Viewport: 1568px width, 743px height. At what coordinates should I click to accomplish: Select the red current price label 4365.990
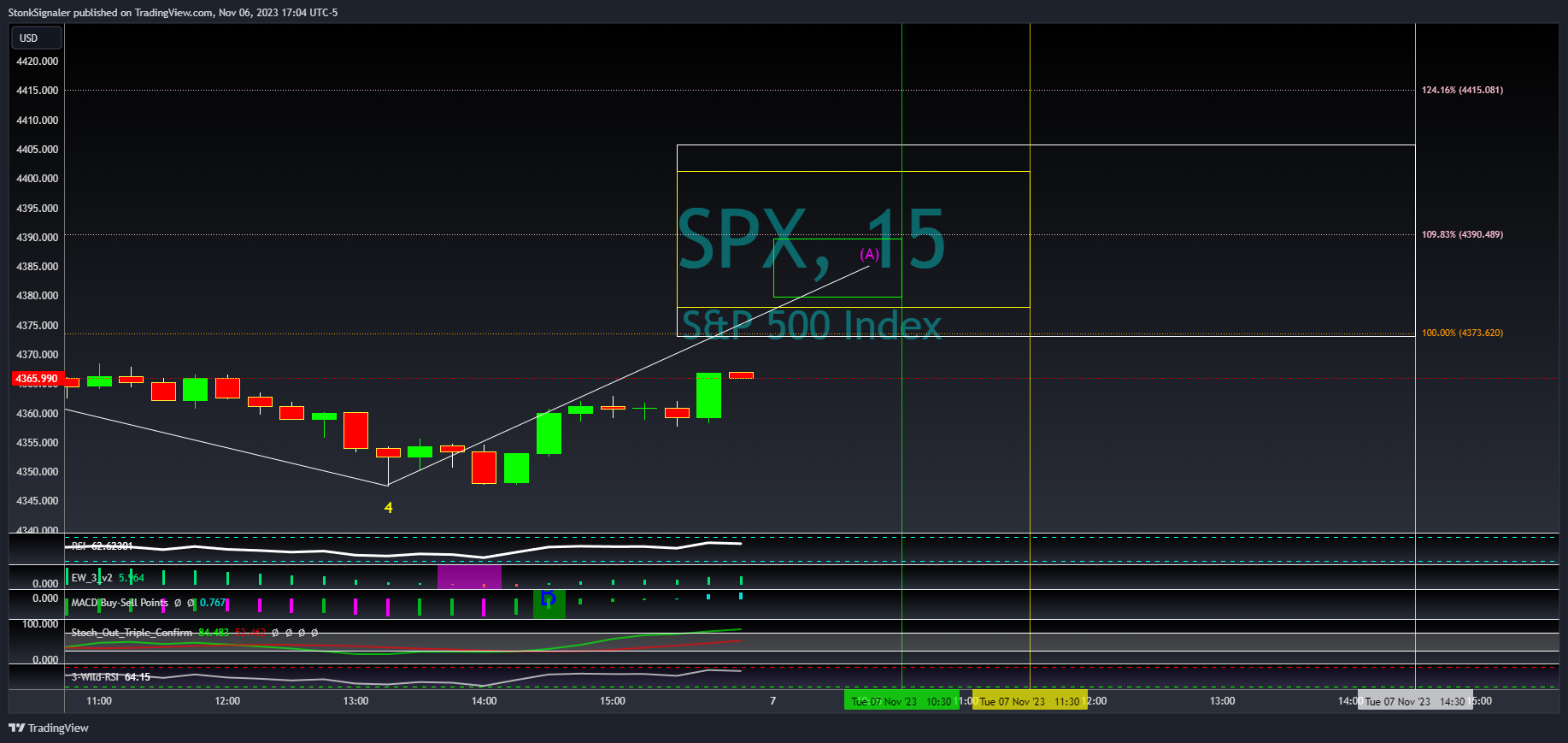(37, 378)
